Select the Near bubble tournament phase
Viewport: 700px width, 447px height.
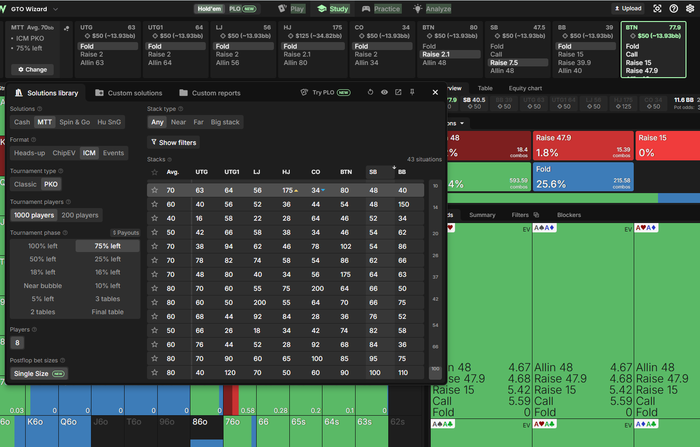coord(43,286)
